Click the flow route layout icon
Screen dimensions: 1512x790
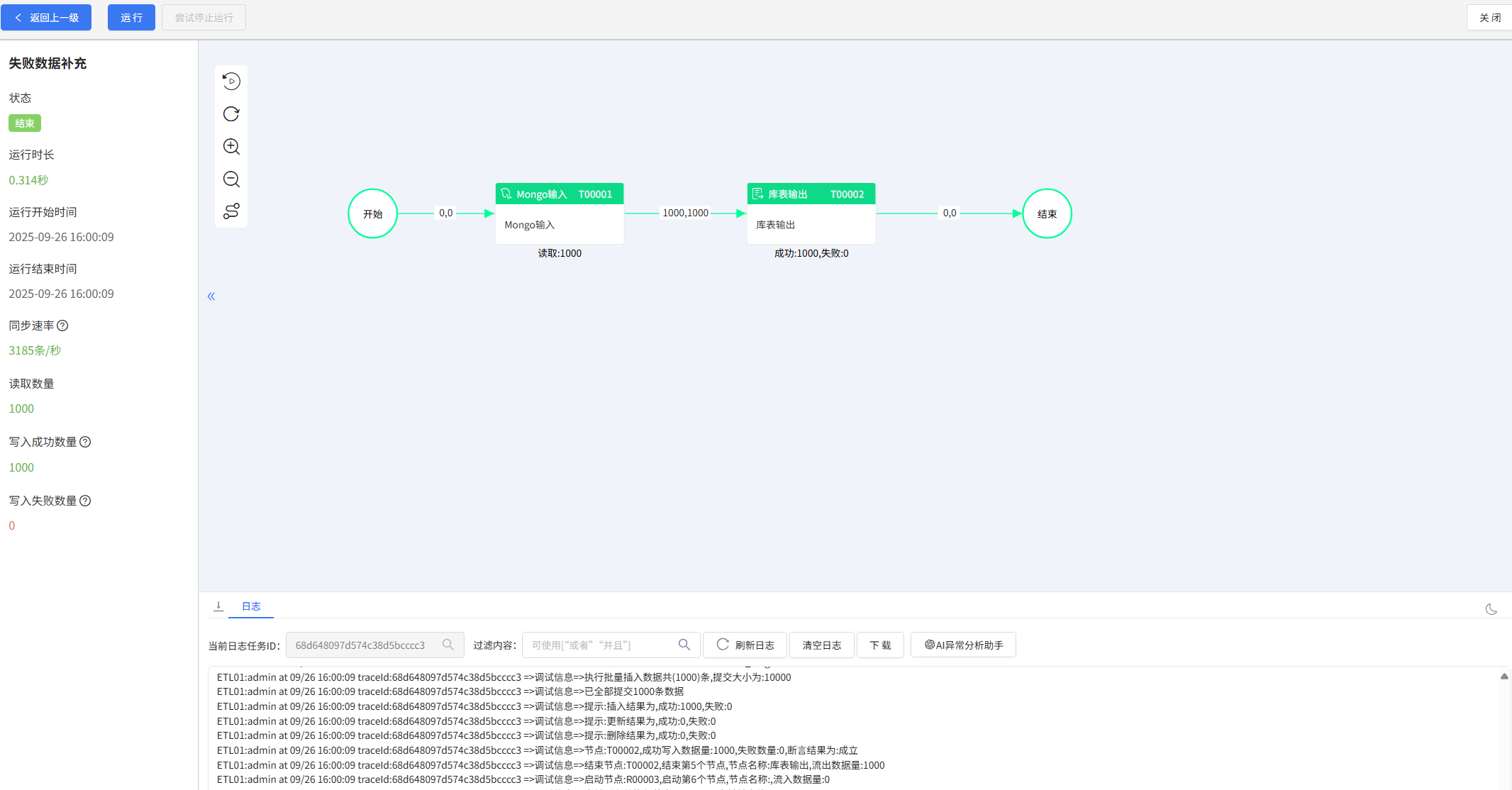[231, 211]
